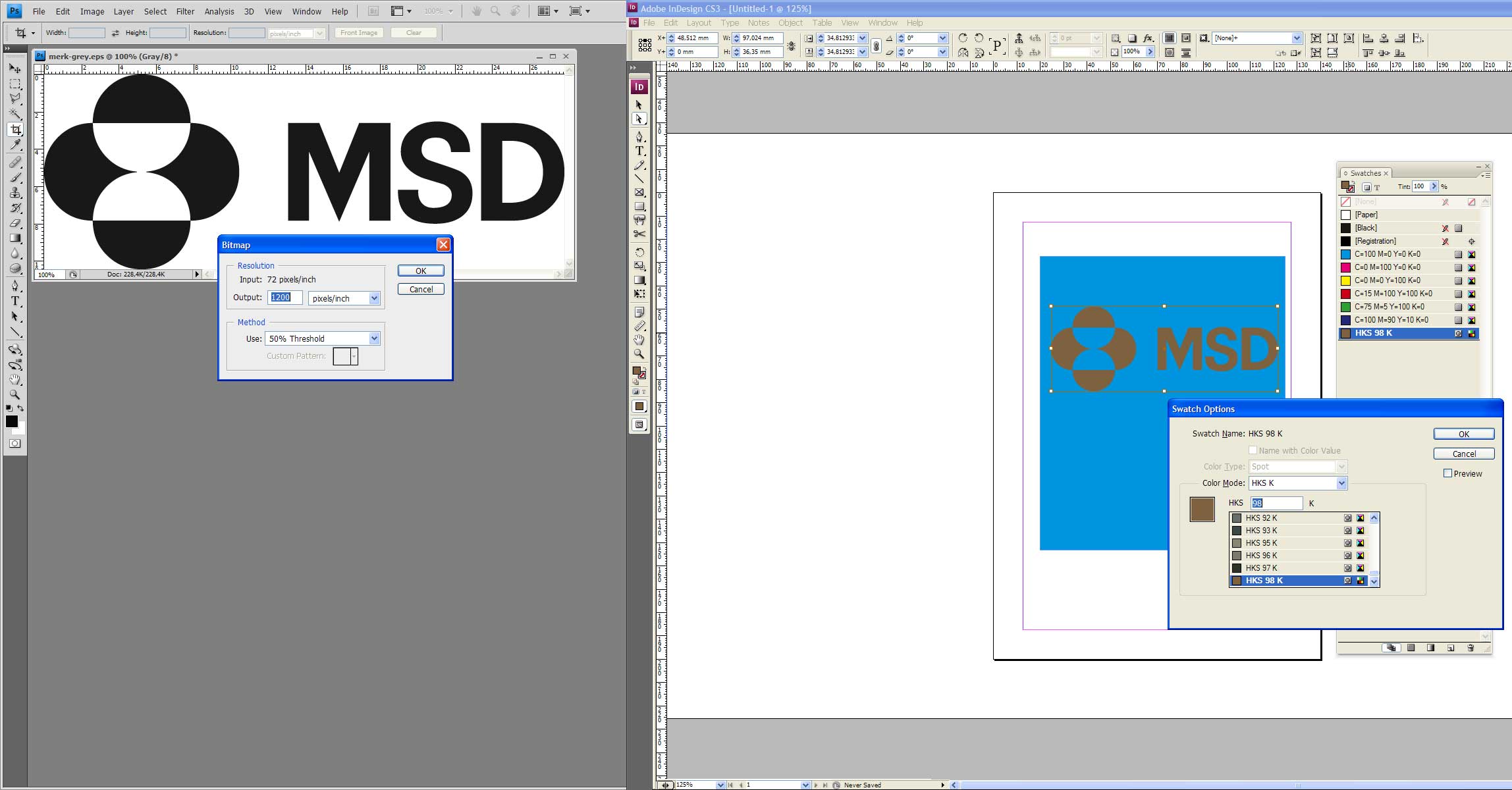Select the Rectangular Marquee tool in Photoshop
This screenshot has height=790, width=1512.
14,84
